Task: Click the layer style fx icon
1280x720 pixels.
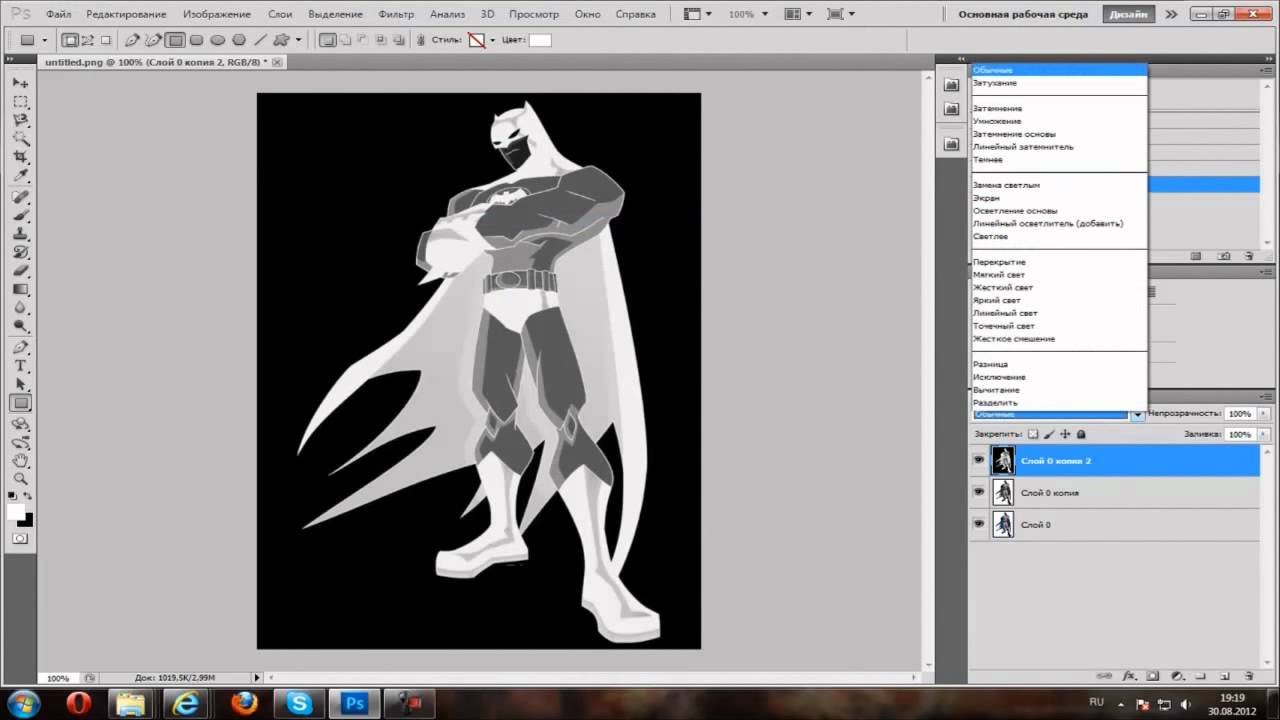Action: pyautogui.click(x=1129, y=676)
